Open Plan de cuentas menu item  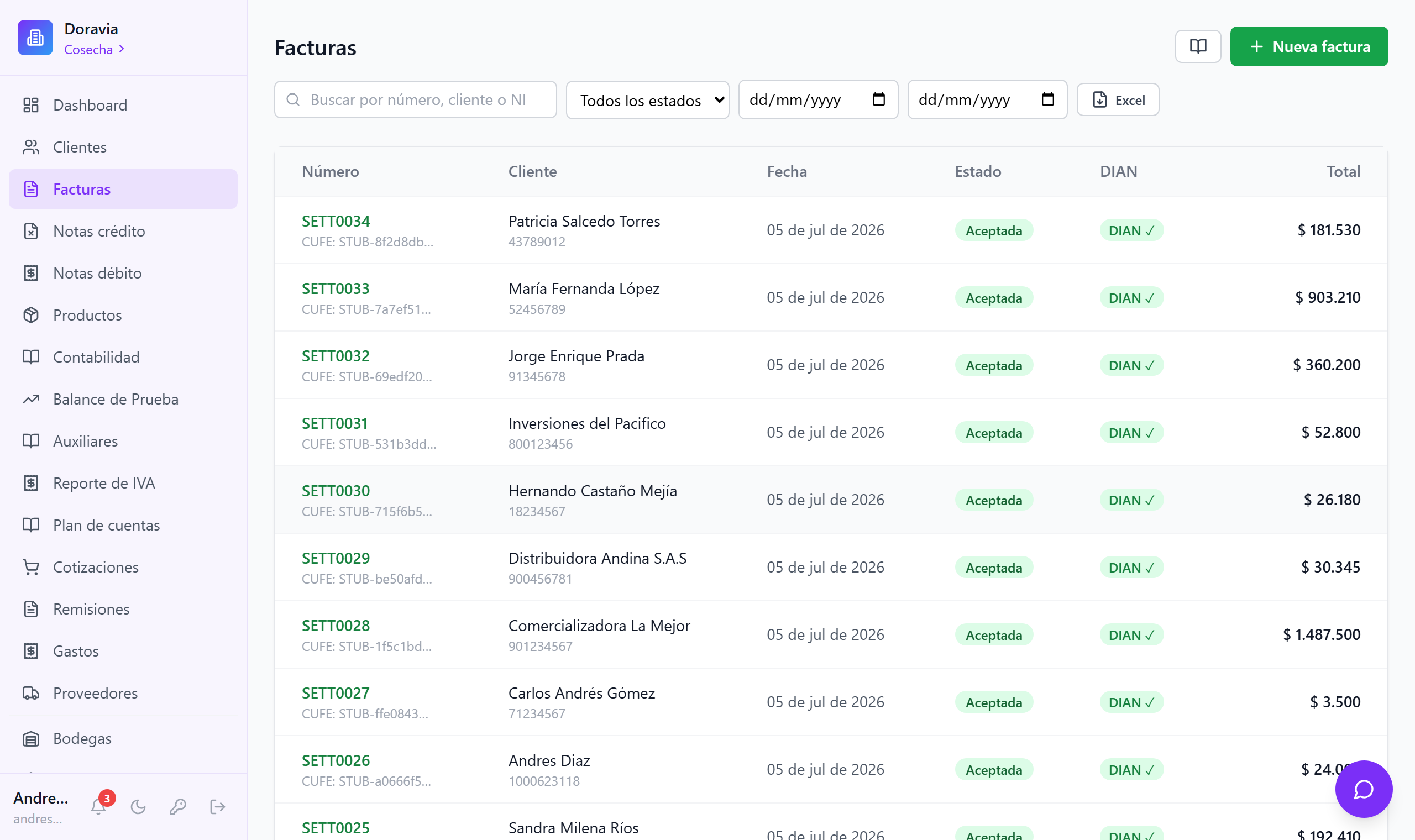(x=123, y=526)
